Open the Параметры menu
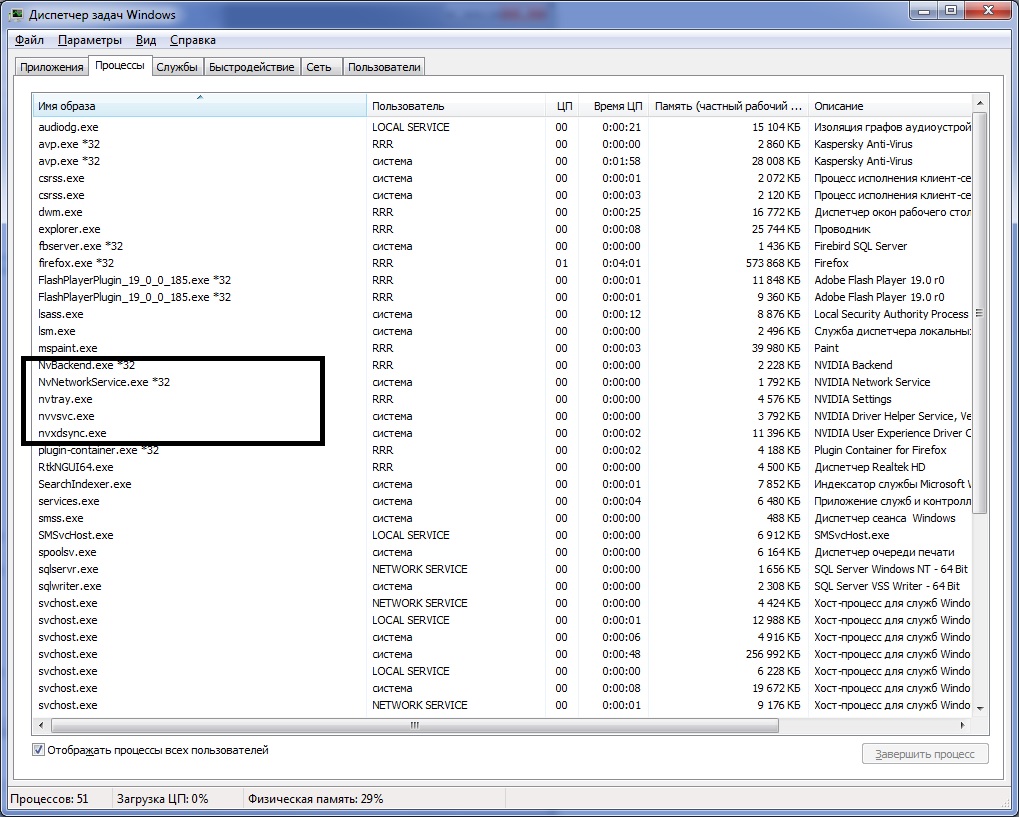This screenshot has width=1019, height=817. click(90, 40)
